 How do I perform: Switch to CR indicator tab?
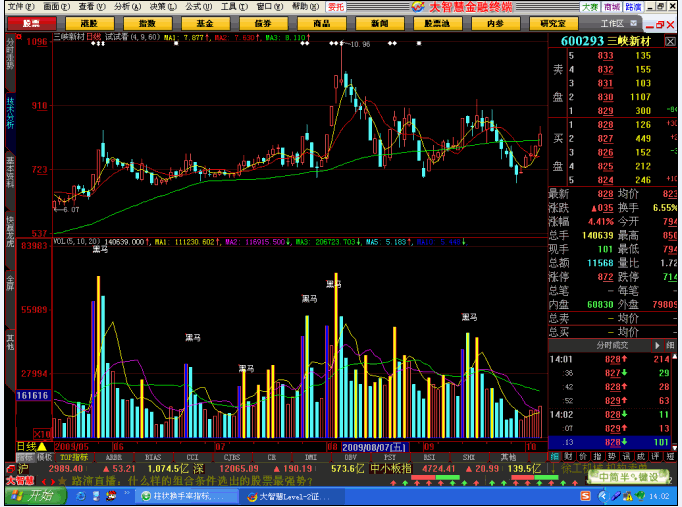coord(271,457)
